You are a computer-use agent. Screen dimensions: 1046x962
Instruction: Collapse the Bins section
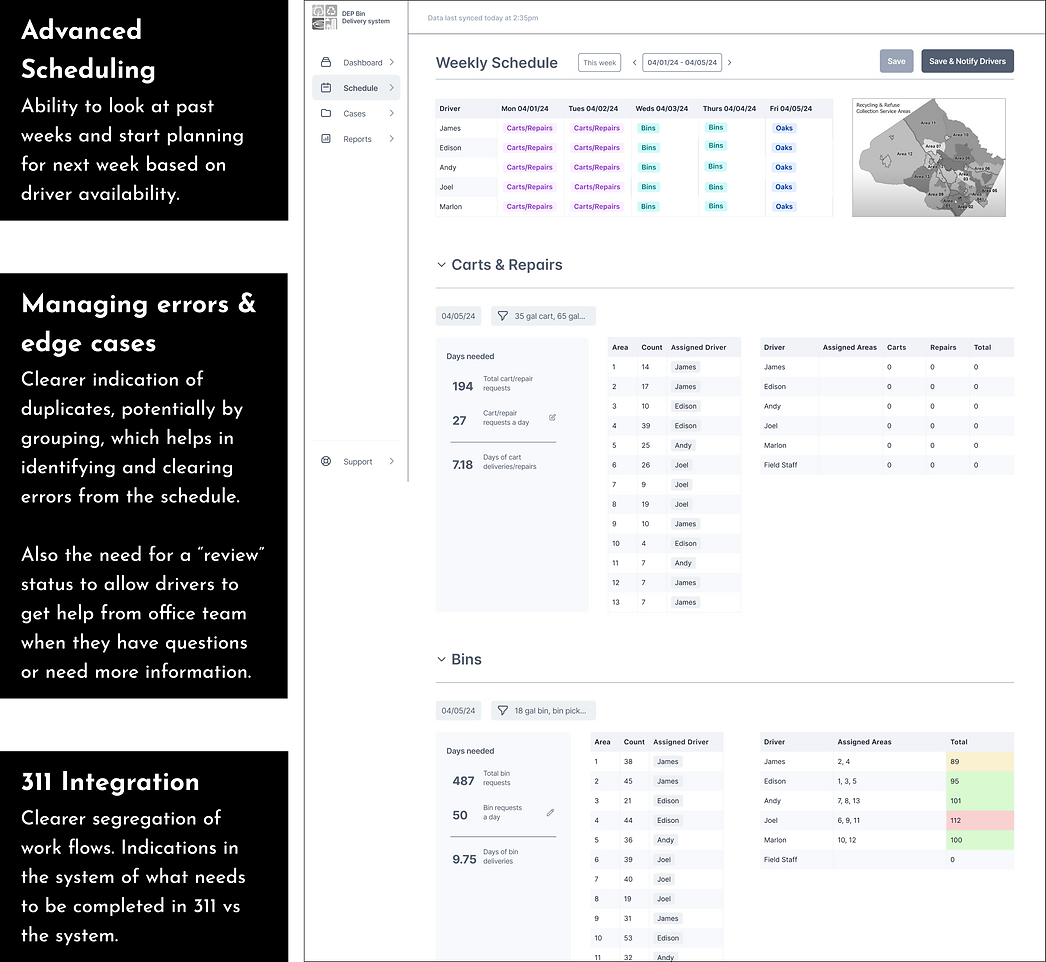441,660
